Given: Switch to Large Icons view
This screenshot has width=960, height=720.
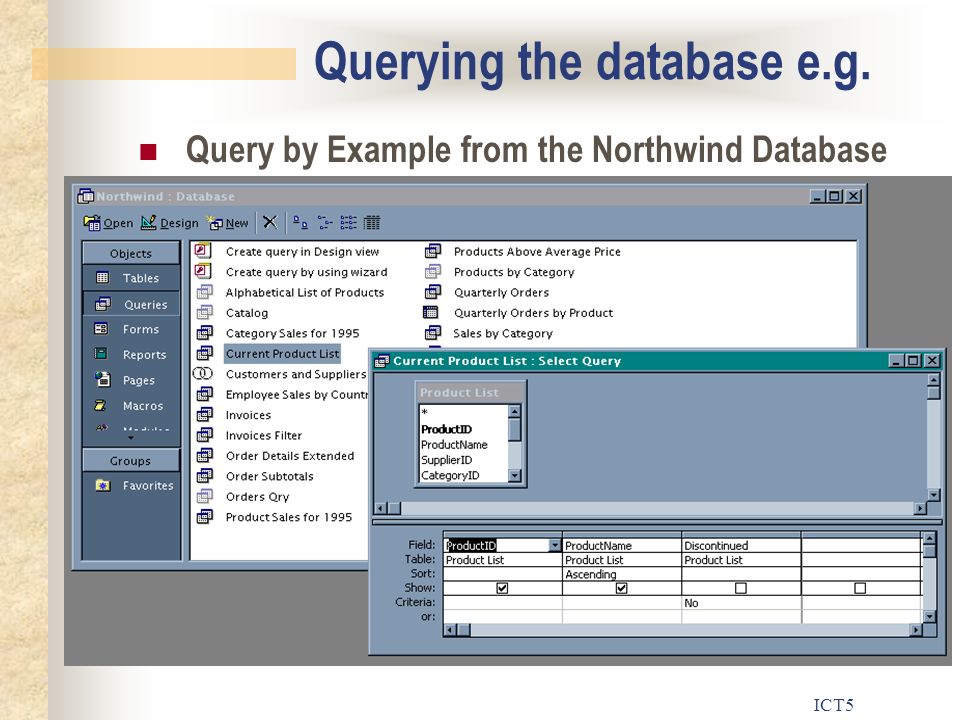Looking at the screenshot, I should click(300, 222).
